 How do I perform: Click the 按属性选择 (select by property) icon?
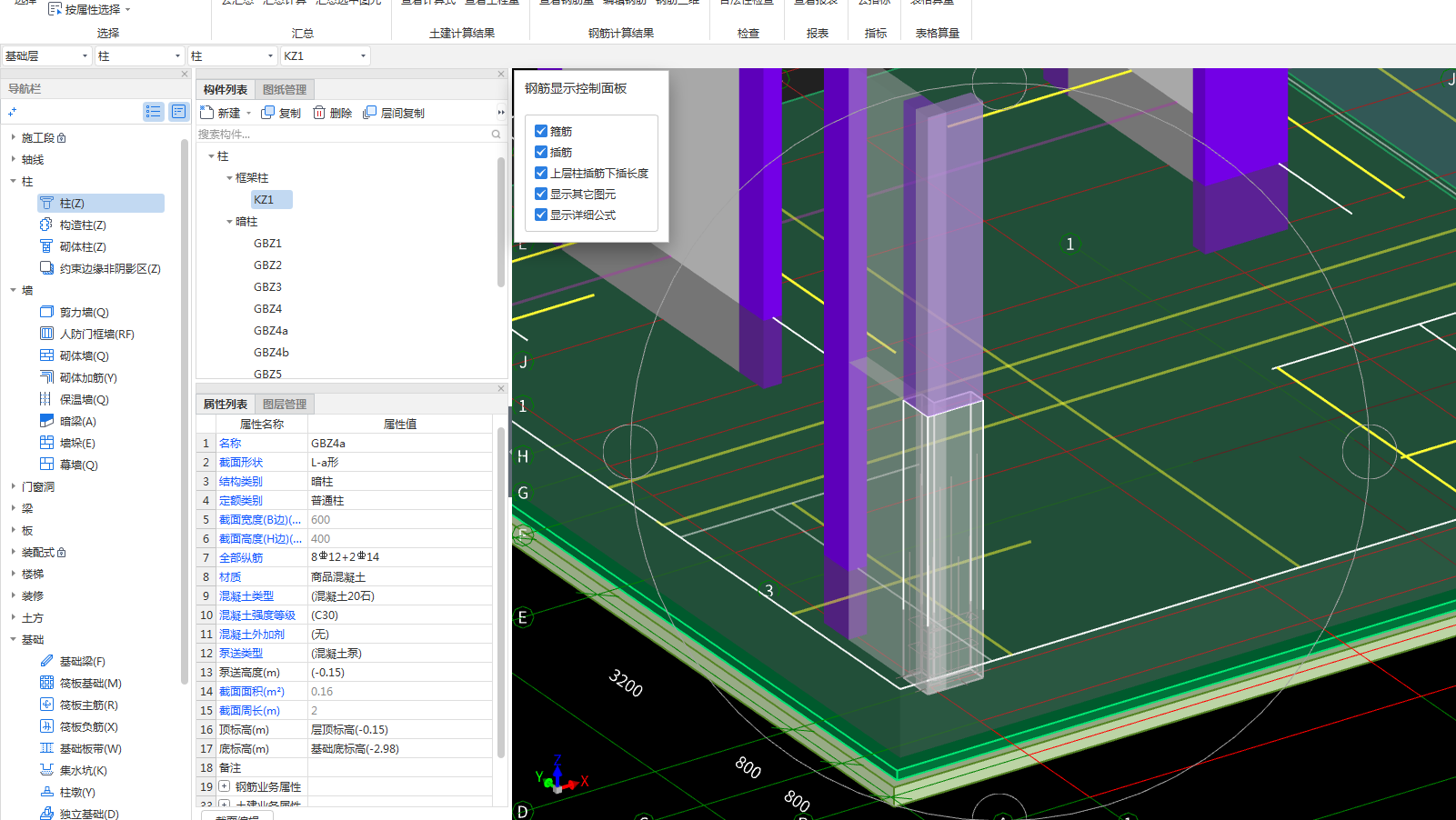pos(55,9)
